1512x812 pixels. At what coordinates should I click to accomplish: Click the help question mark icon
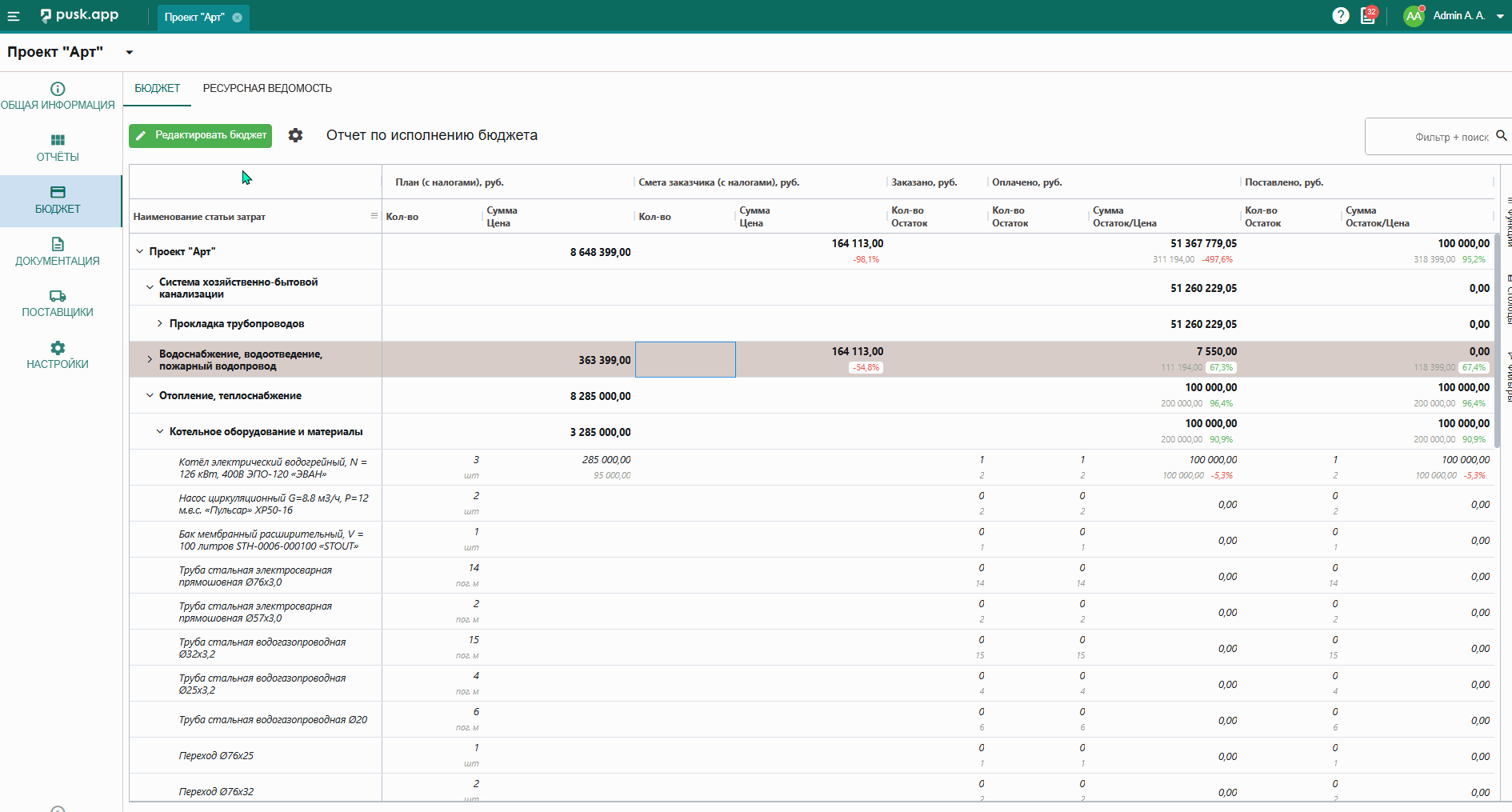tap(1340, 16)
